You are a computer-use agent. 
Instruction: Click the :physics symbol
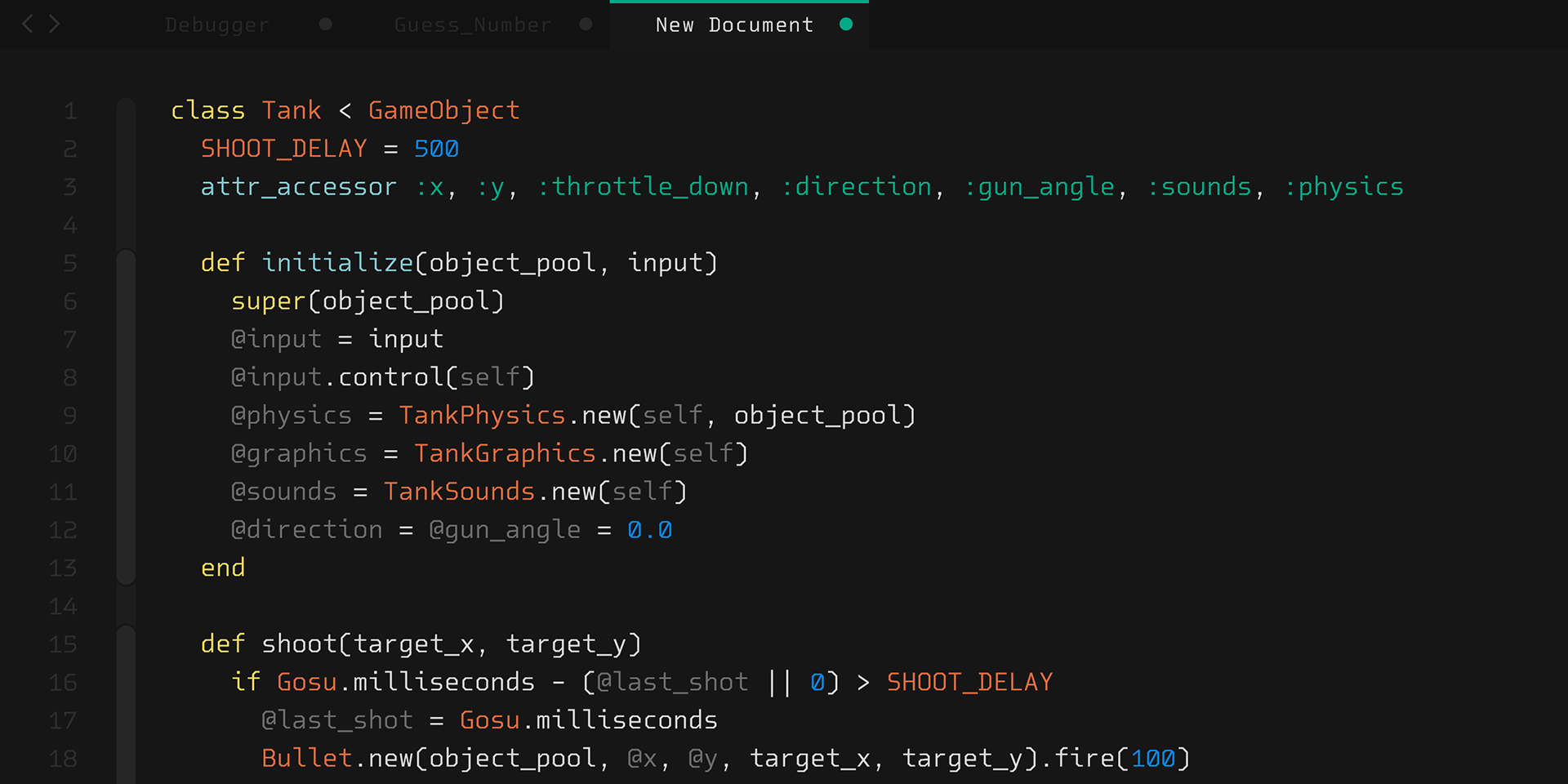[1343, 188]
